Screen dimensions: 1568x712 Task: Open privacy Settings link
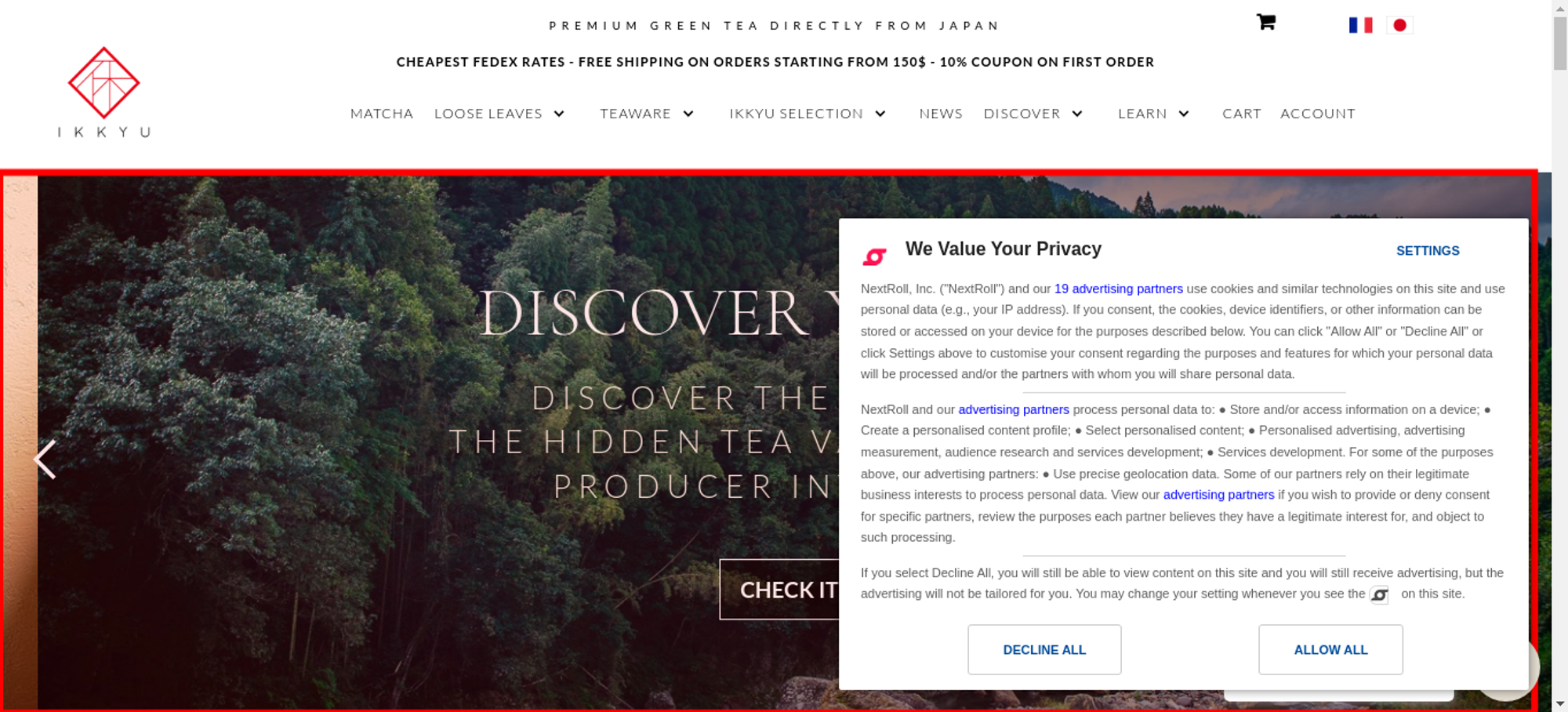coord(1428,251)
